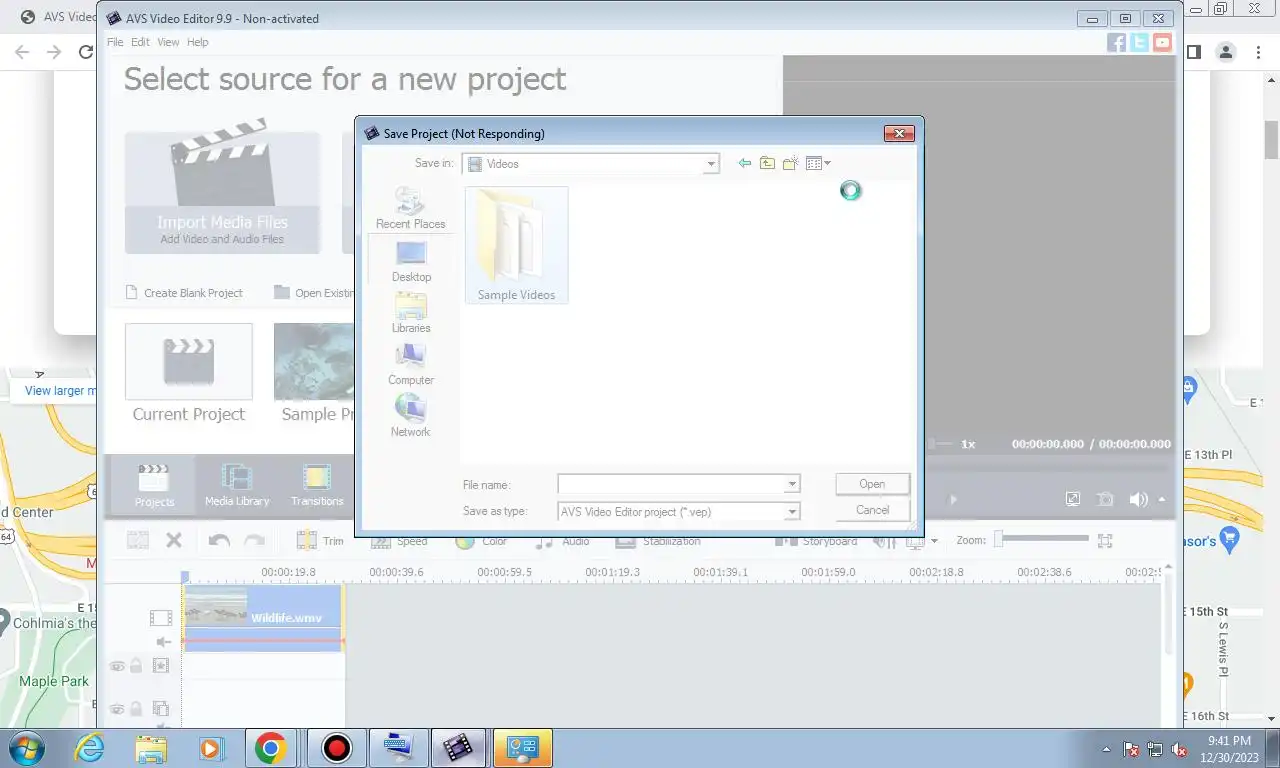Image resolution: width=1280 pixels, height=768 pixels.
Task: Play the preview video
Action: 953,499
